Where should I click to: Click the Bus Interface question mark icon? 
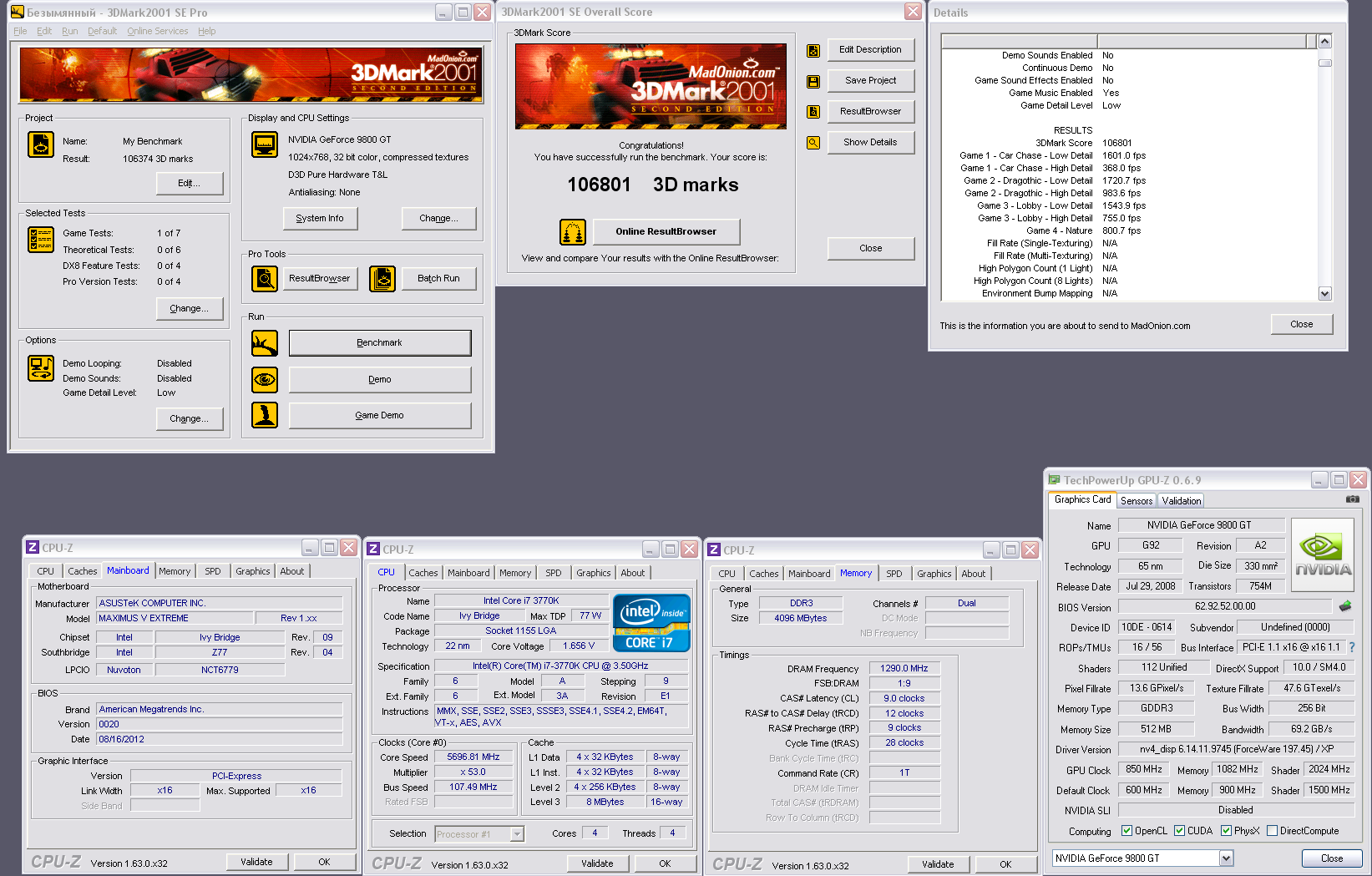(x=1352, y=647)
